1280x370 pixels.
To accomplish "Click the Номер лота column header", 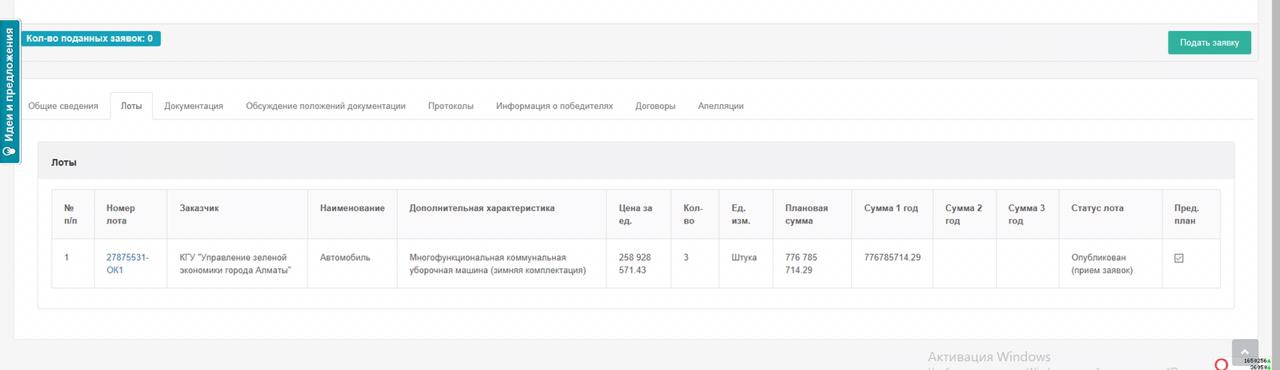I will pos(121,214).
